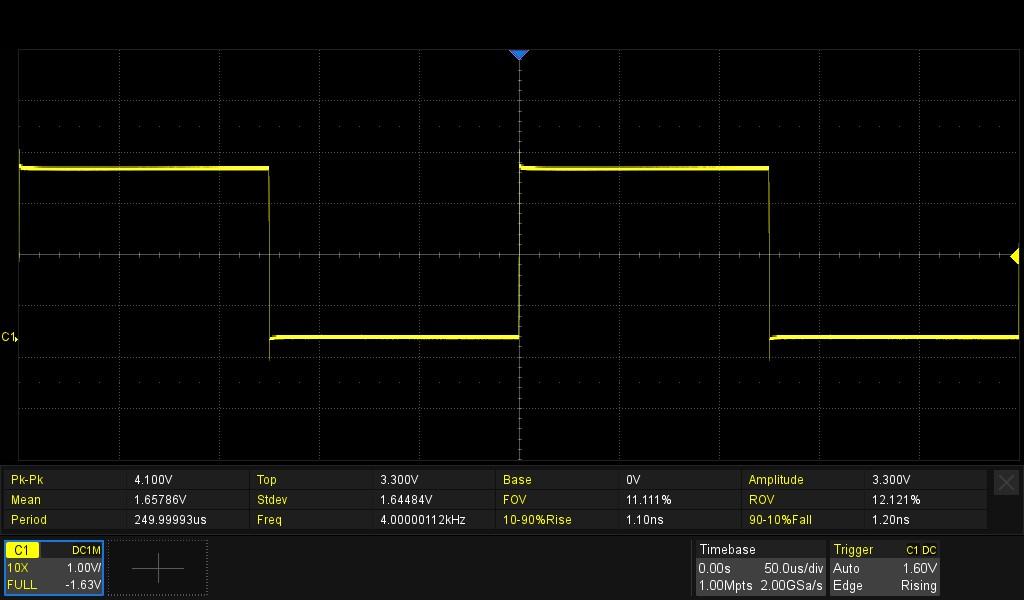Click the 90-10%Fall measurement label

pyautogui.click(x=780, y=520)
